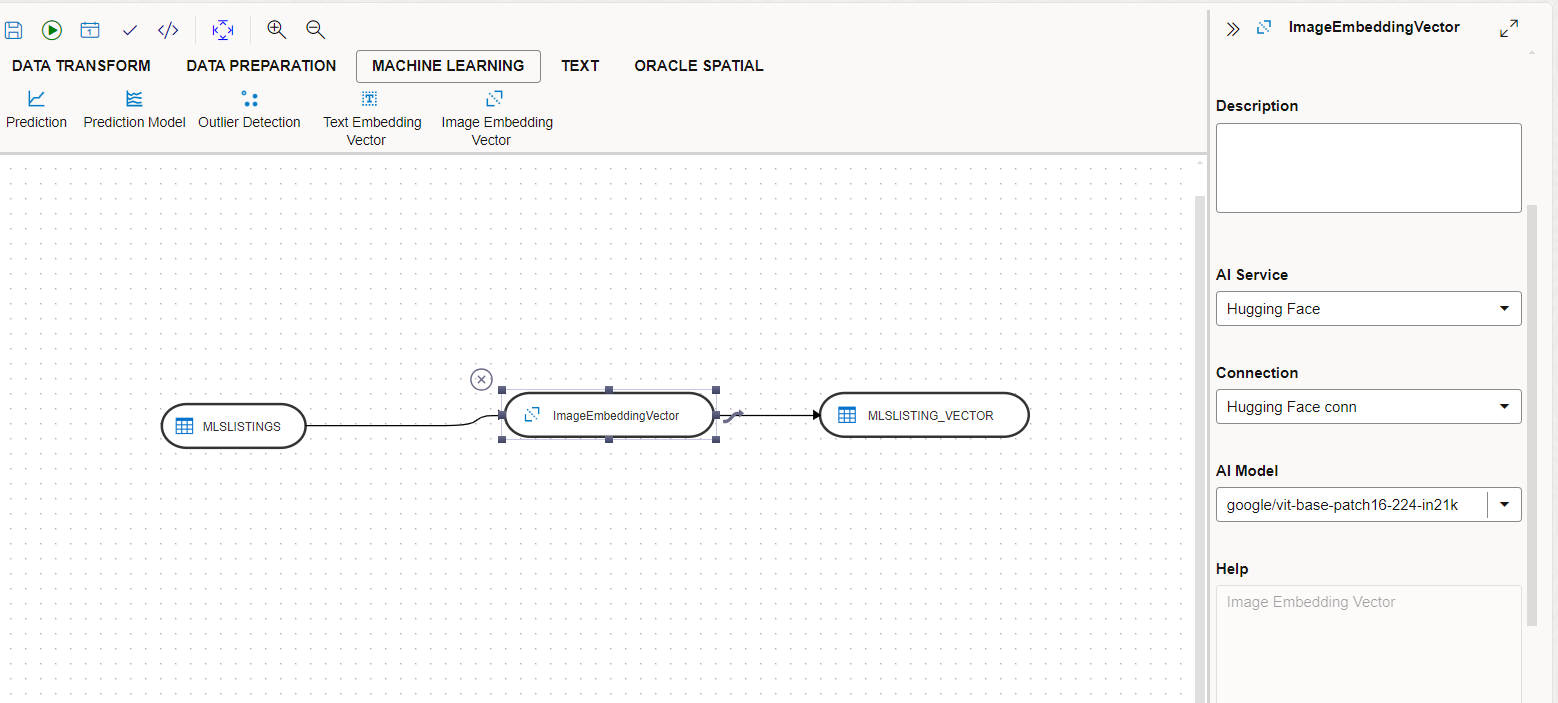The width and height of the screenshot is (1558, 703).
Task: Click the ImageEmbeddingVector panel title text
Action: pyautogui.click(x=1374, y=28)
